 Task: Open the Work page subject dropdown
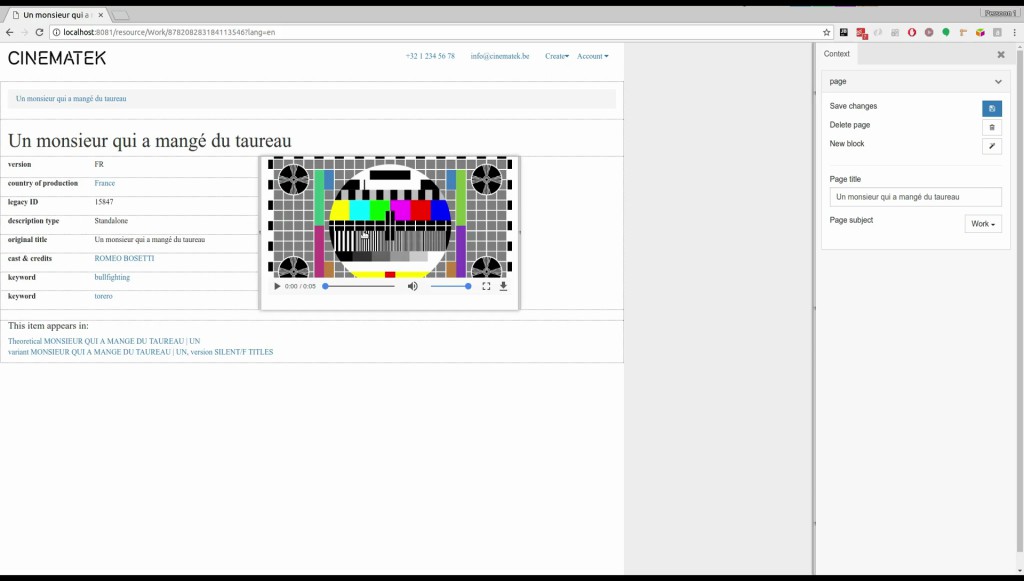point(983,224)
